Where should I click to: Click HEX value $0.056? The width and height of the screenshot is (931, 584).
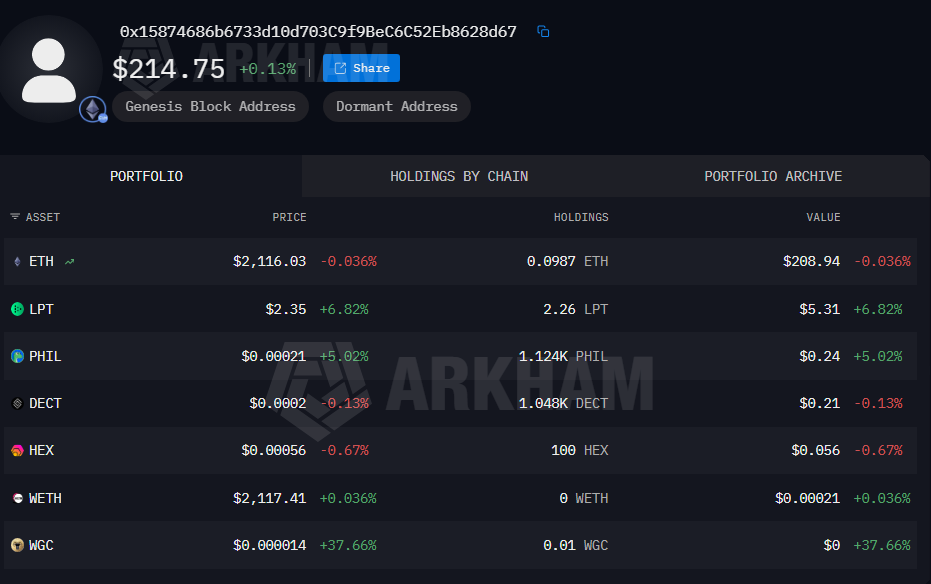815,450
